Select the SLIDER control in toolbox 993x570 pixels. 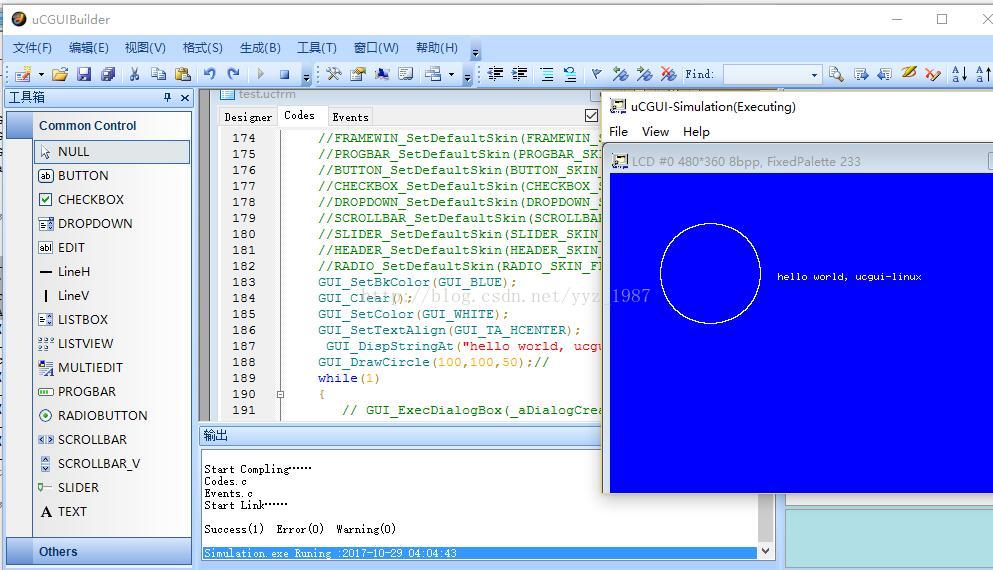(x=78, y=488)
